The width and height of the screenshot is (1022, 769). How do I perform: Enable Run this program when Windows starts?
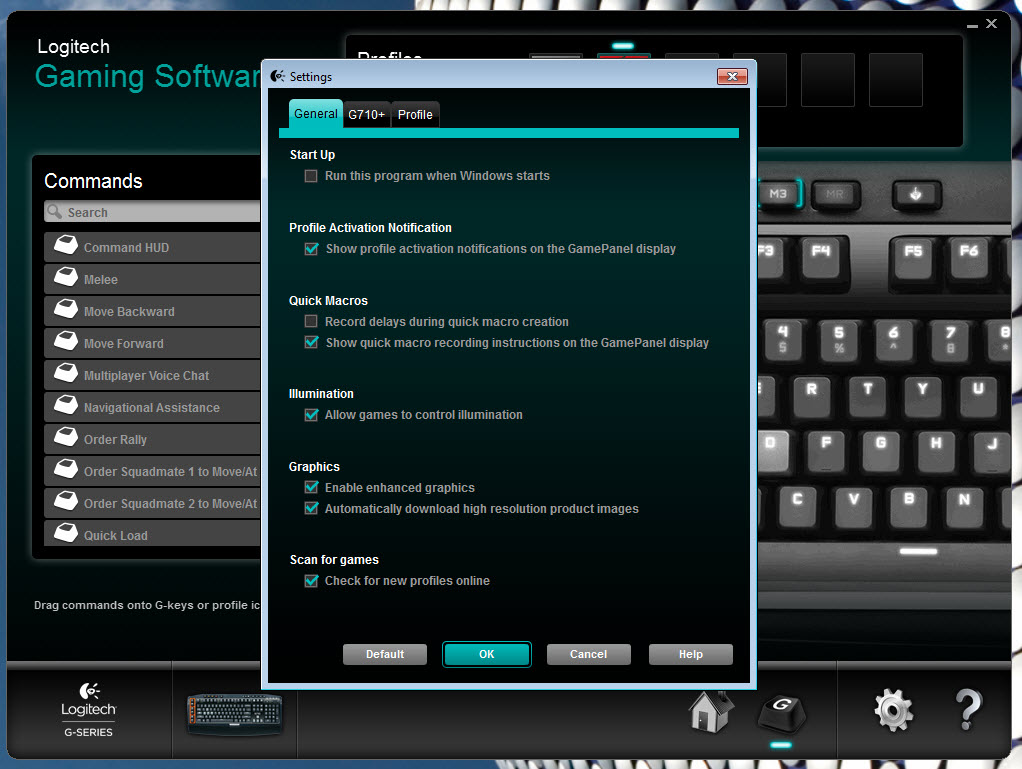coord(311,176)
